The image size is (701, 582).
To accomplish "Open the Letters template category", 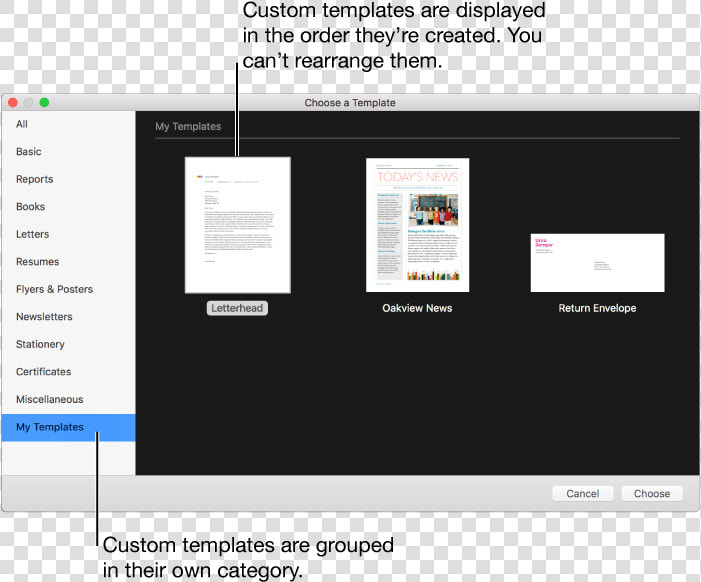I will (x=68, y=234).
